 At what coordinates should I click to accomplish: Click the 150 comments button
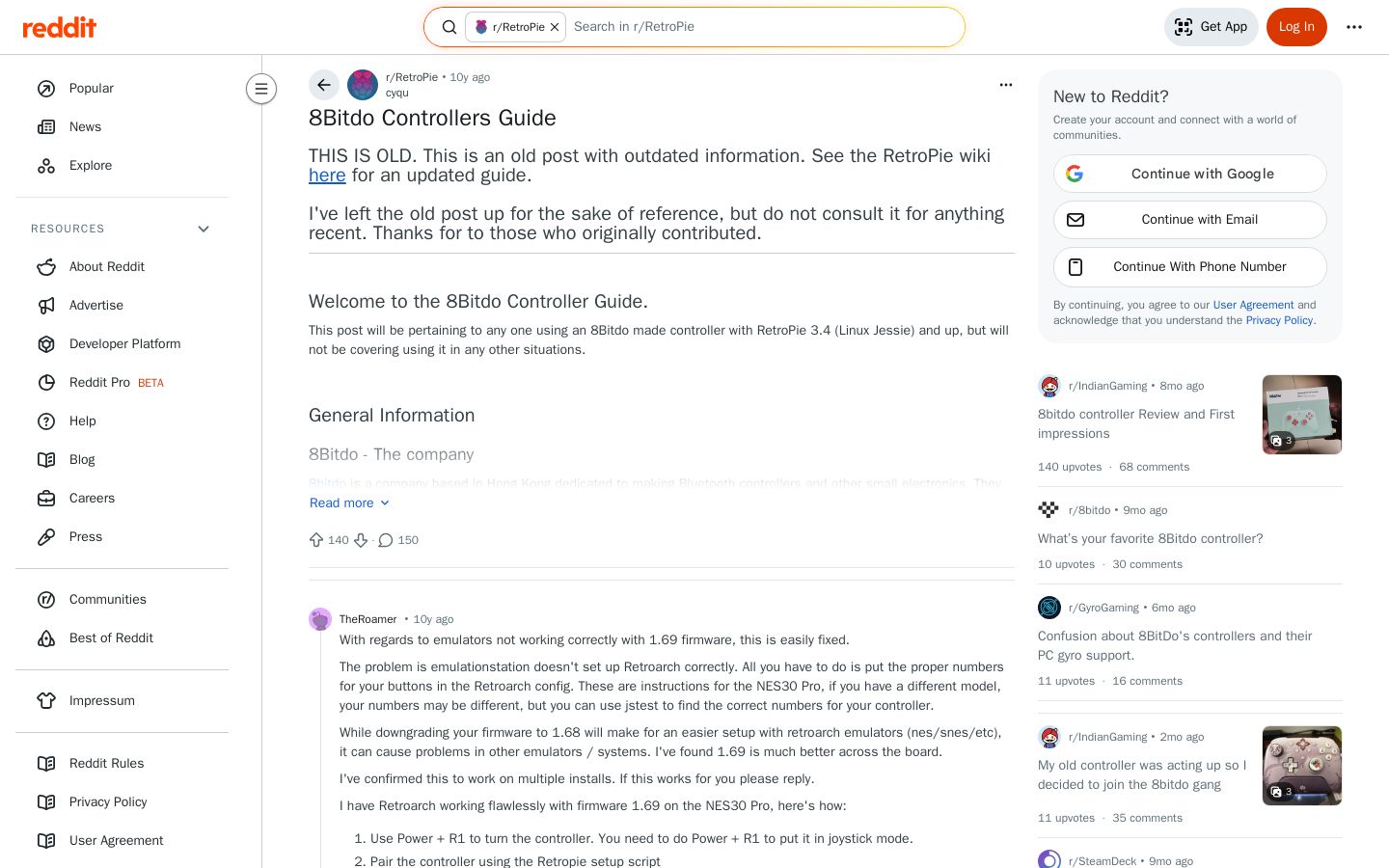coord(398,540)
